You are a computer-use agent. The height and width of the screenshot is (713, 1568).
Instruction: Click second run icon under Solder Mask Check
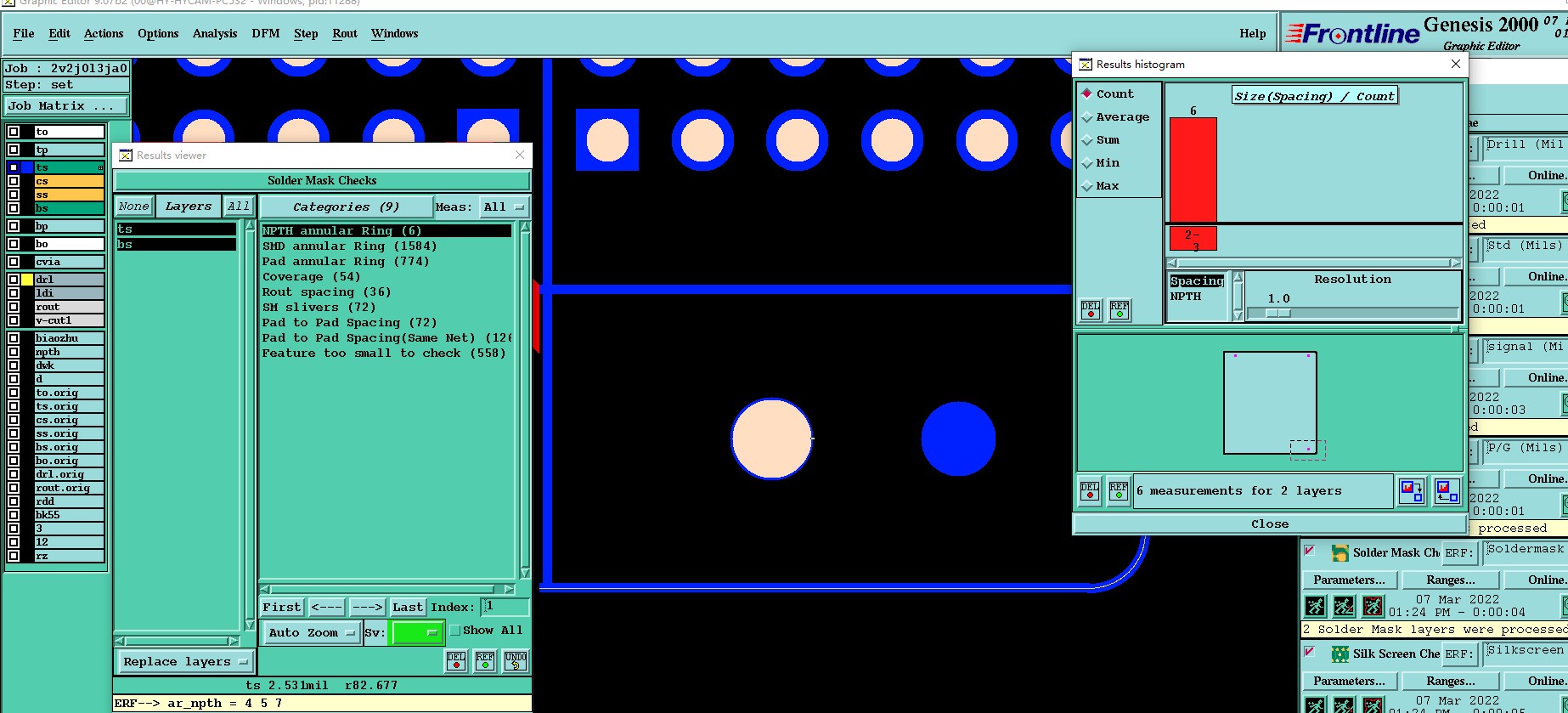coord(1344,606)
